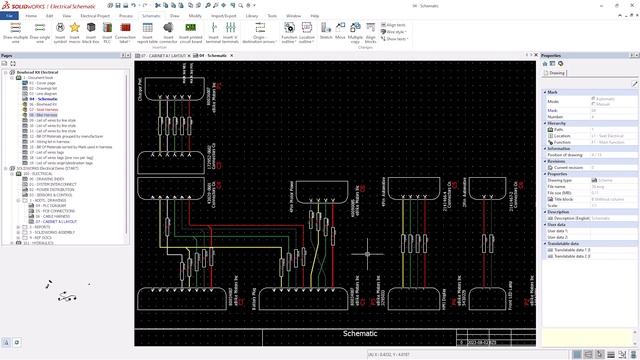
Task: Open the Home ribbon tab
Action: click(x=31, y=16)
